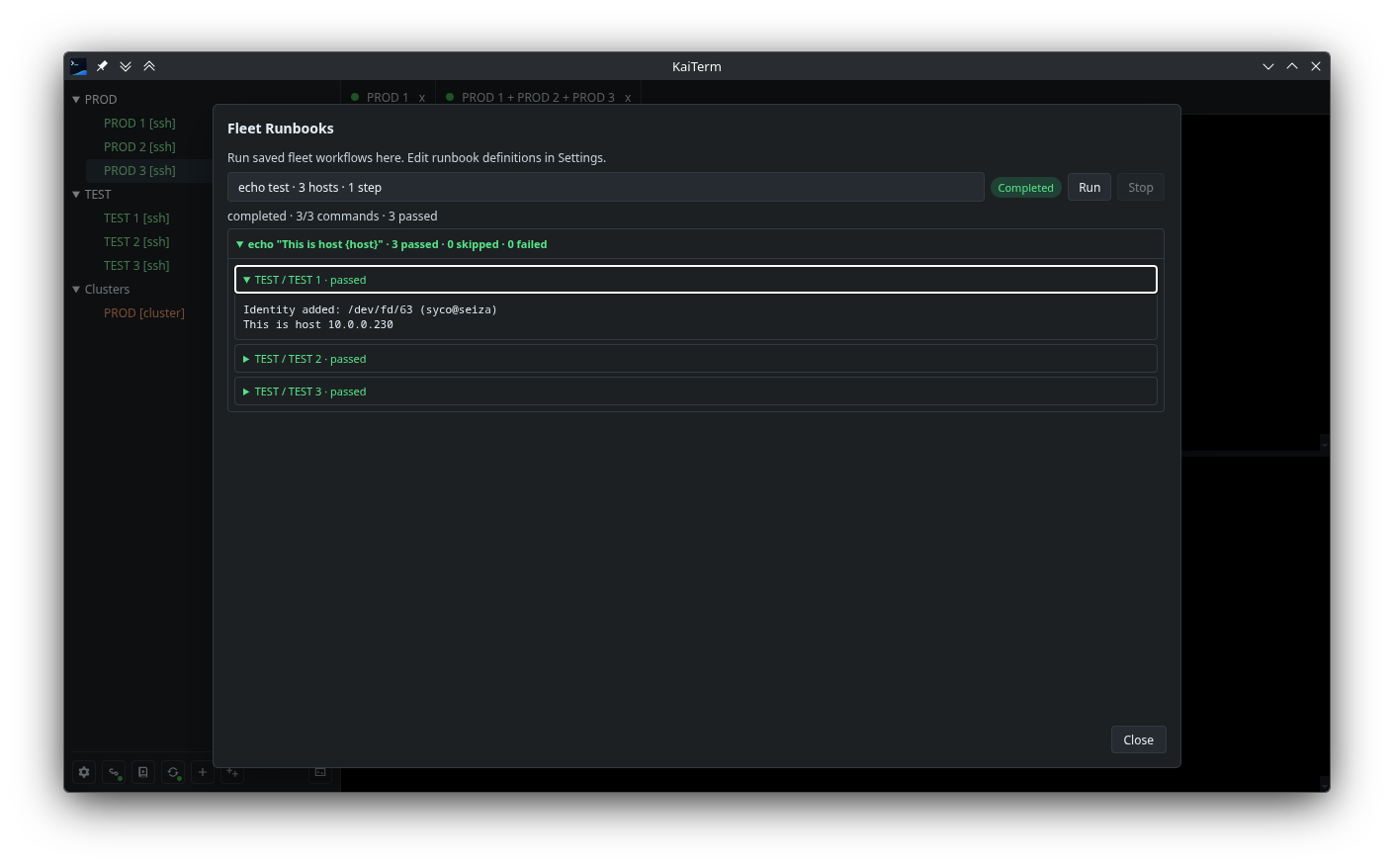Expand the TEST / TEST 3 passed result
The height and width of the screenshot is (868, 1394).
(696, 391)
